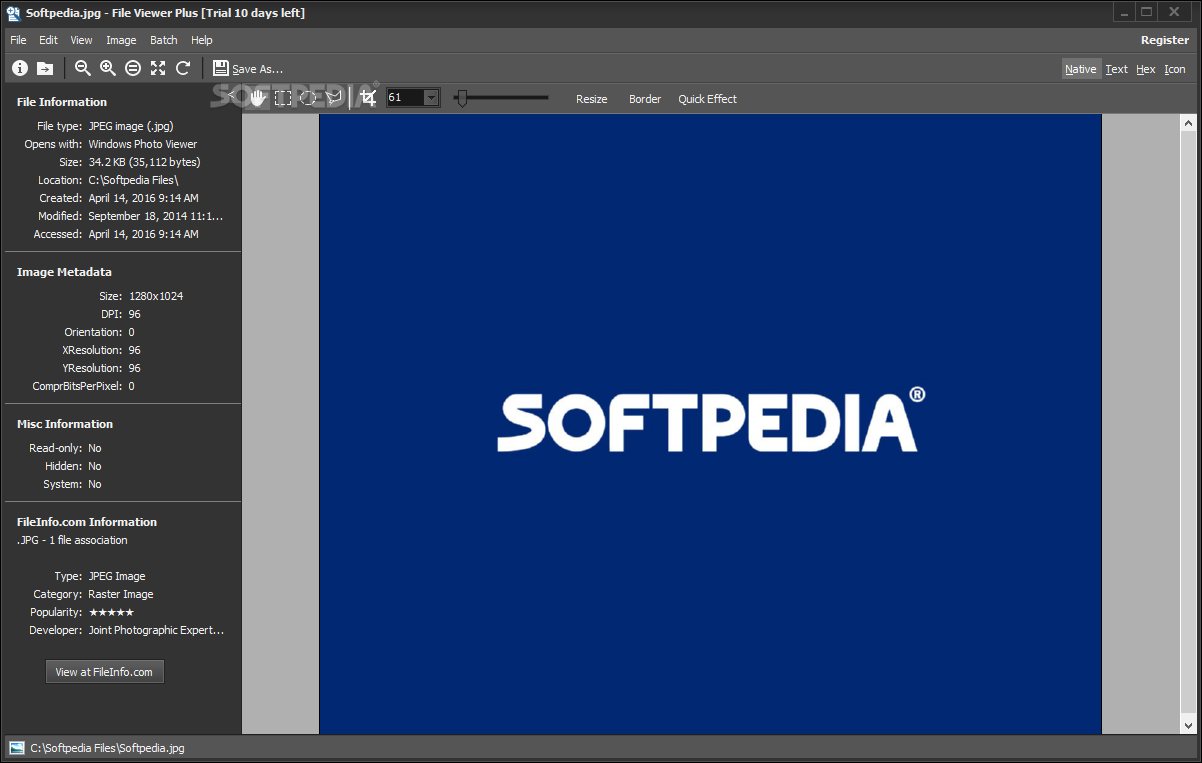Click the vertical scrollbar down arrow
Image resolution: width=1202 pixels, height=763 pixels.
pos(1189,726)
